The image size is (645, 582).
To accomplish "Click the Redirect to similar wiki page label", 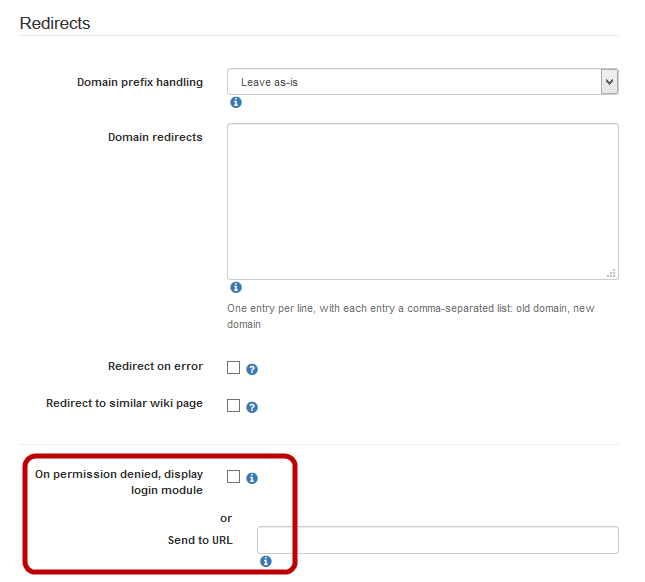I will [x=124, y=404].
